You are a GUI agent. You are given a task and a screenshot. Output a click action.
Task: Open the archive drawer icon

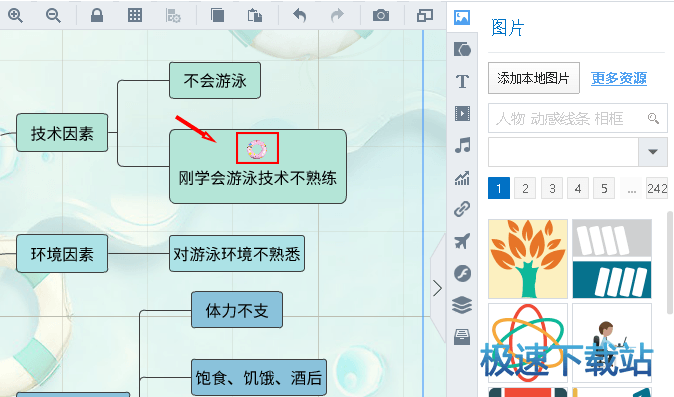coord(462,337)
